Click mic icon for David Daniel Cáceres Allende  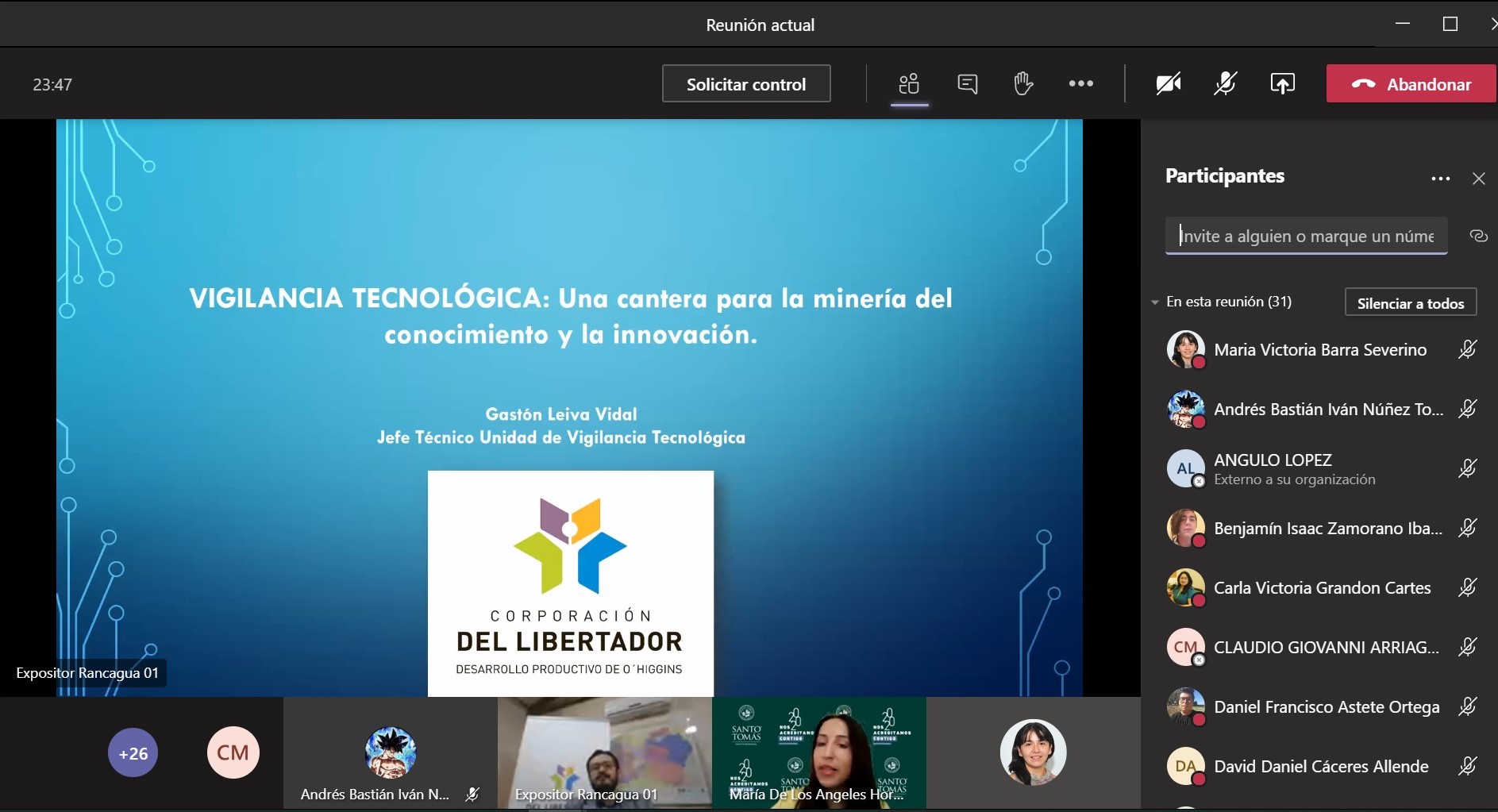pyautogui.click(x=1467, y=767)
